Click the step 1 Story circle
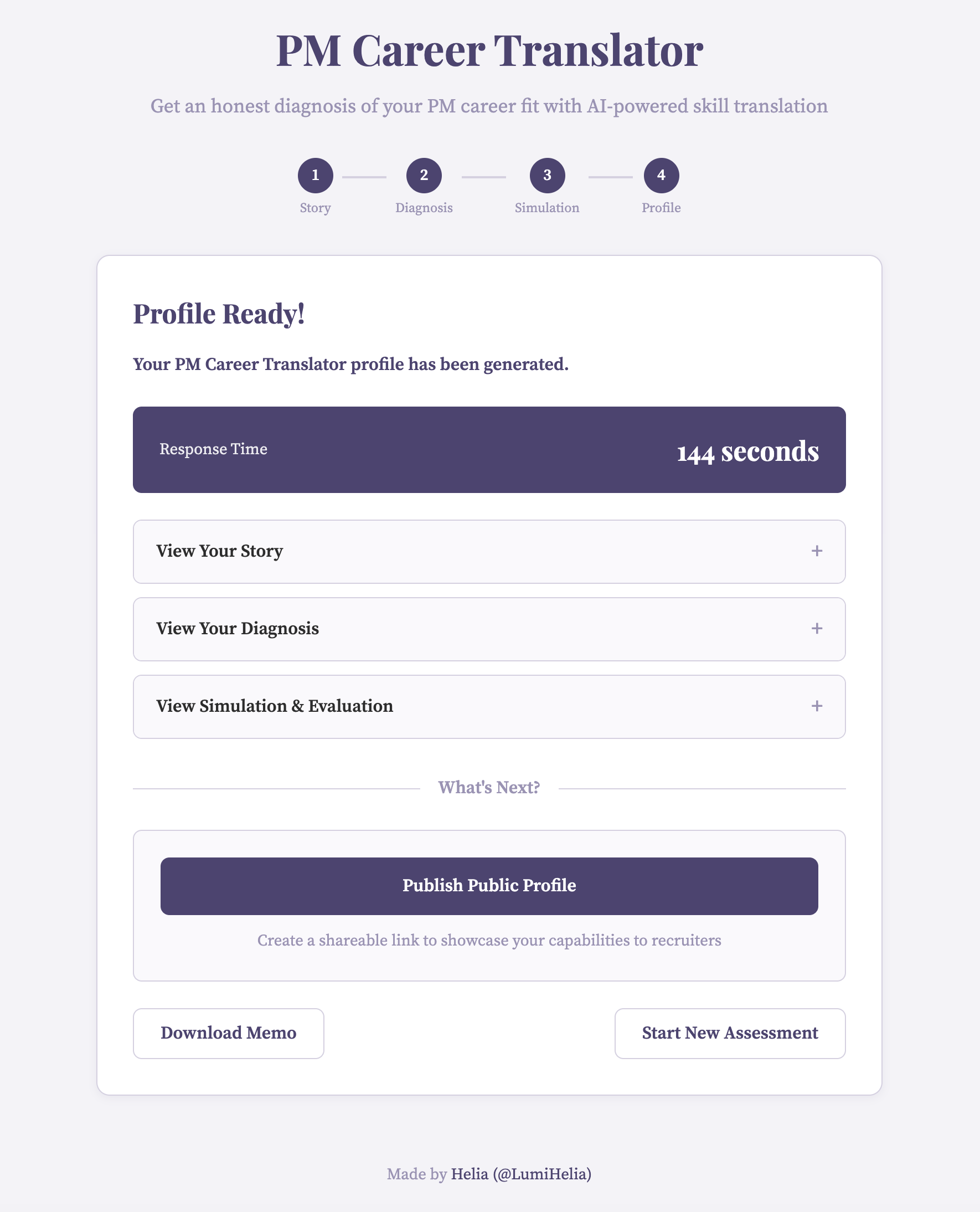Viewport: 980px width, 1212px height. pos(316,175)
